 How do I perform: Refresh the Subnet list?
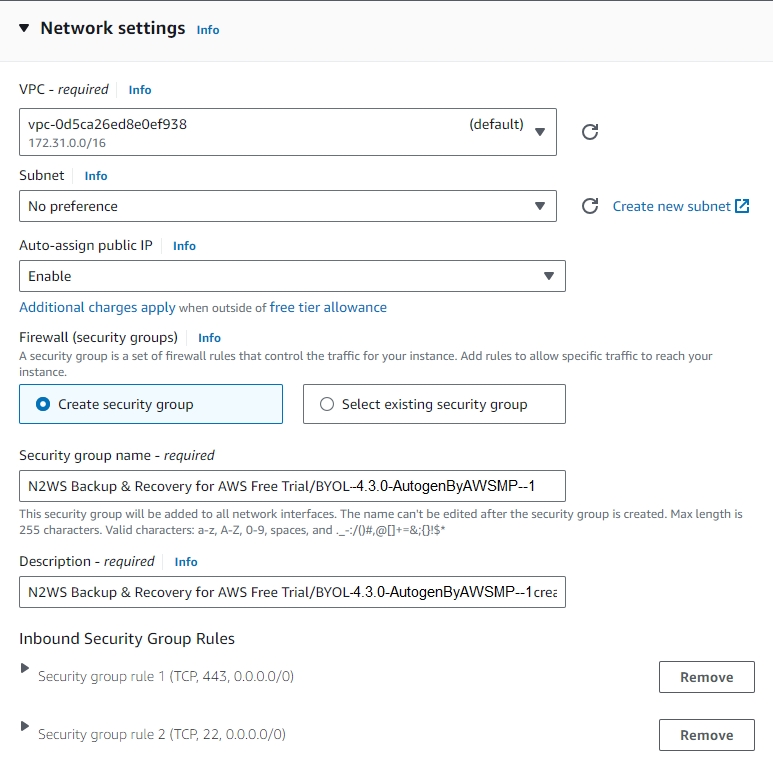pos(590,206)
